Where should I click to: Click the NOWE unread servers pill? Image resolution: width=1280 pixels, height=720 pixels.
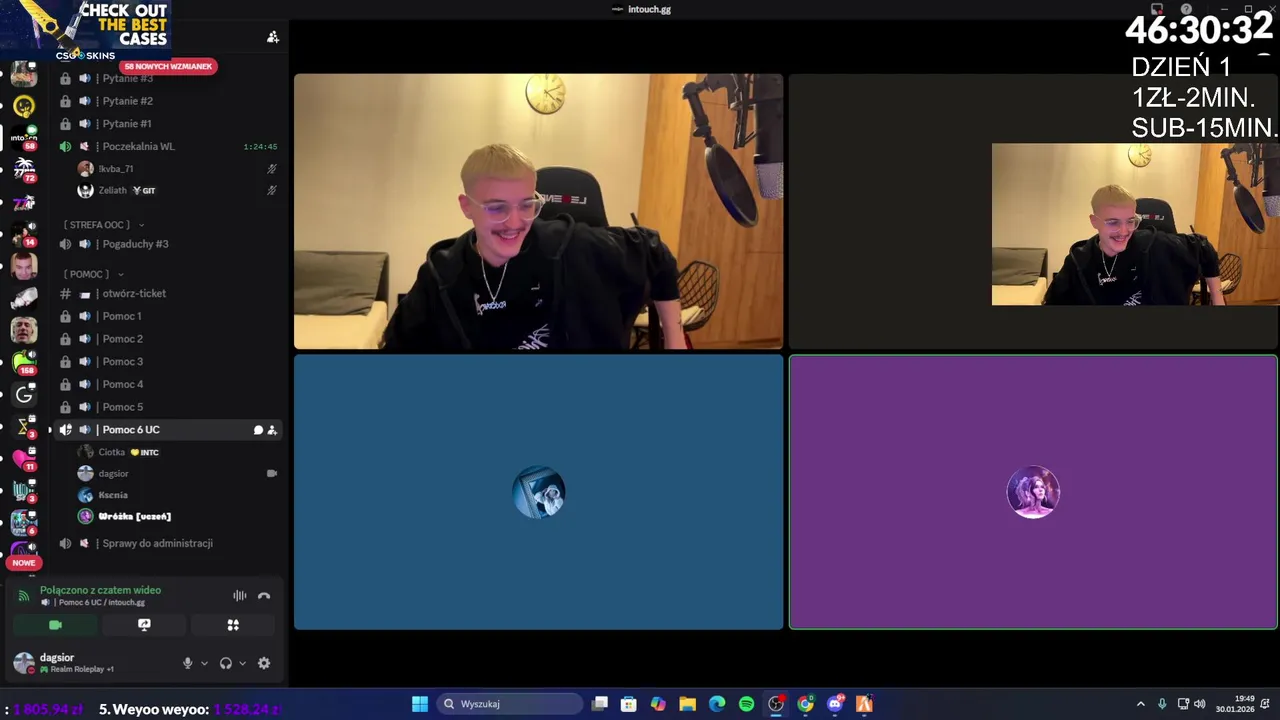tap(24, 563)
